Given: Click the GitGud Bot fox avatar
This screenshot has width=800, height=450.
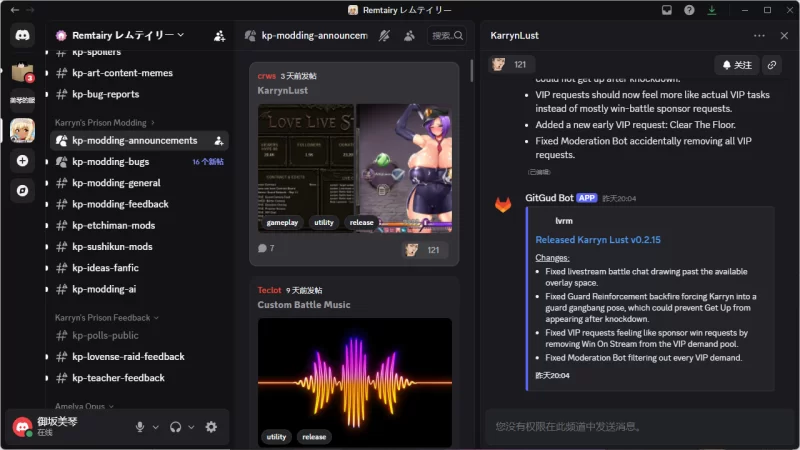Looking at the screenshot, I should coord(503,204).
